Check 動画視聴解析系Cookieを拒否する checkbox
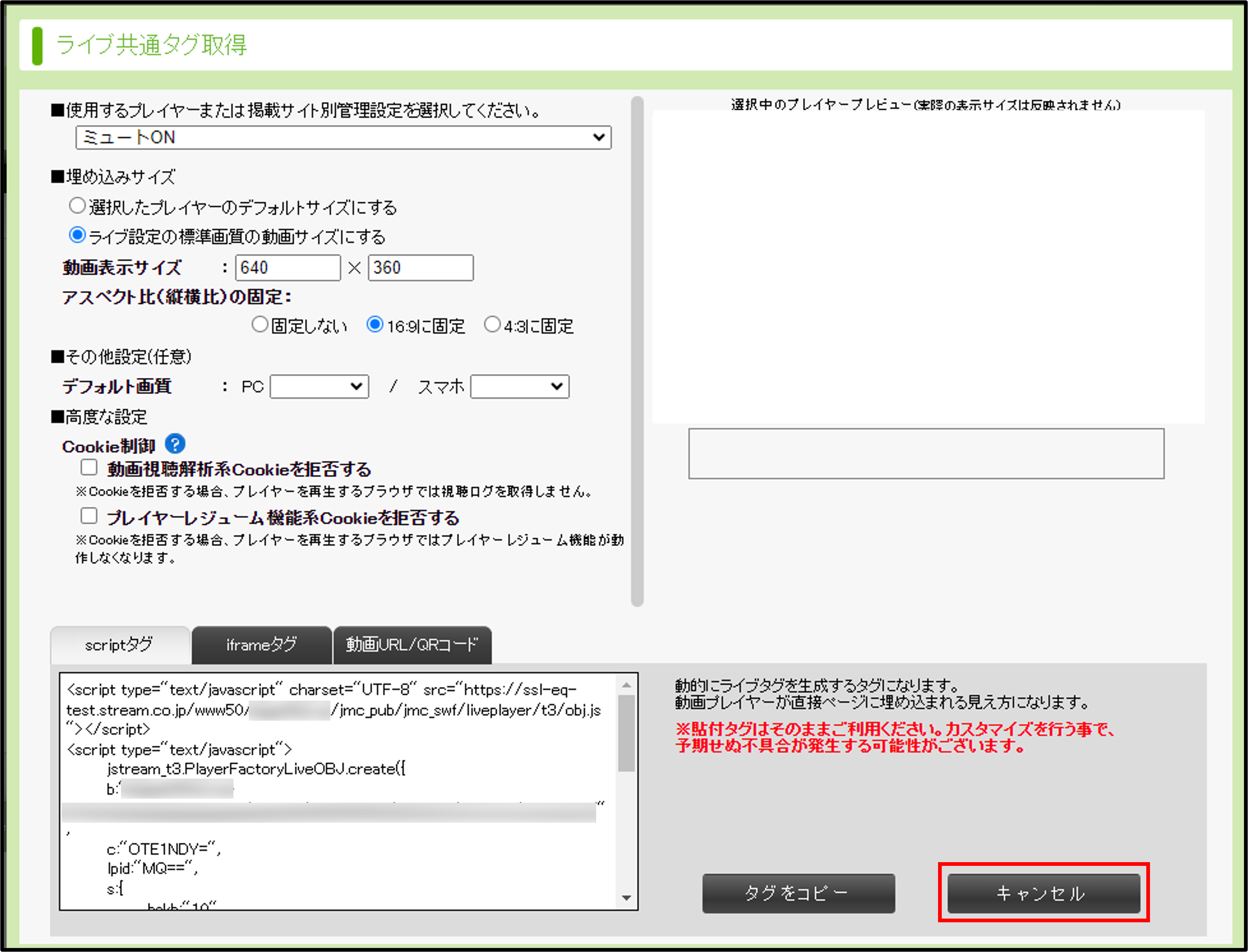 89,467
